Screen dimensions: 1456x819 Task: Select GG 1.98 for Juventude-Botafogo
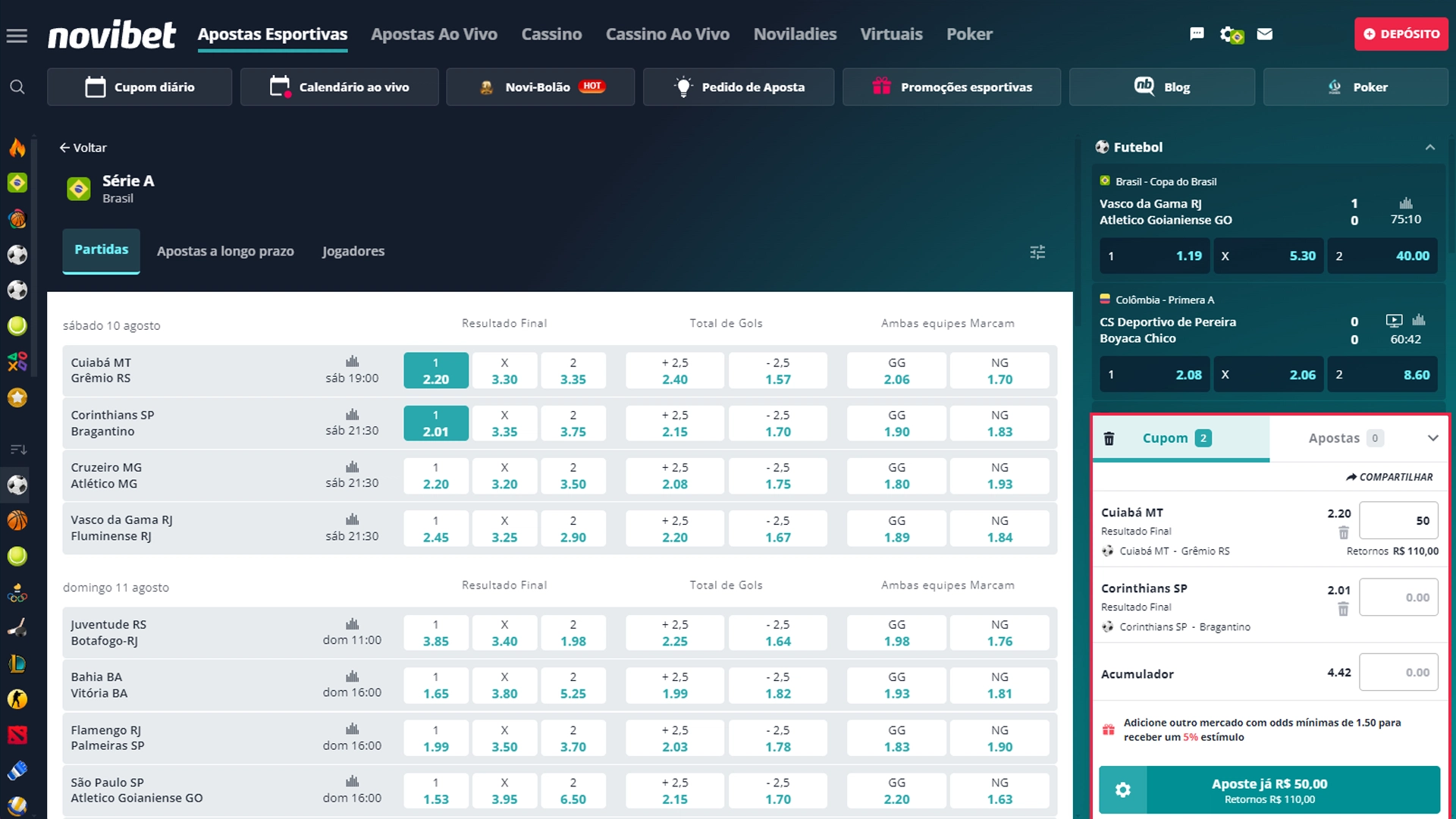point(896,632)
